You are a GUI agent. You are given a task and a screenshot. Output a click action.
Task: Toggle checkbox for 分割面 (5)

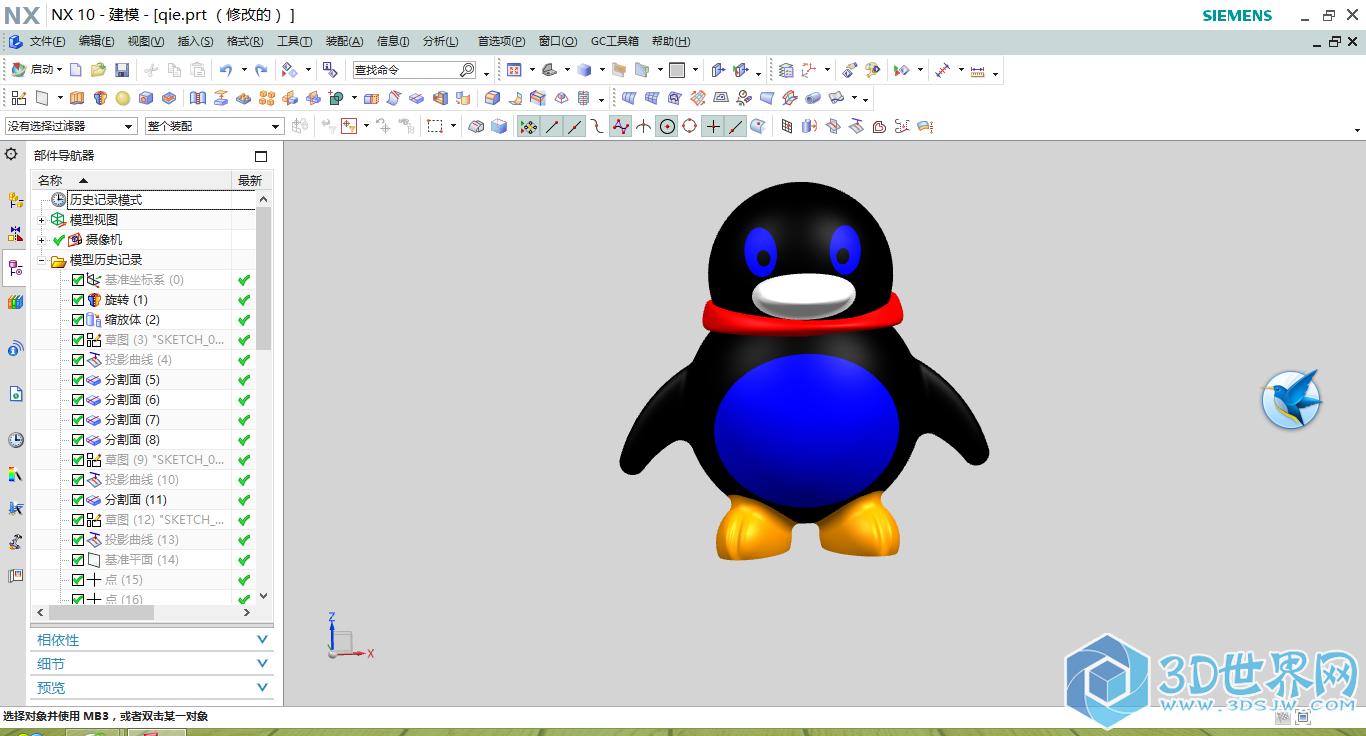78,380
